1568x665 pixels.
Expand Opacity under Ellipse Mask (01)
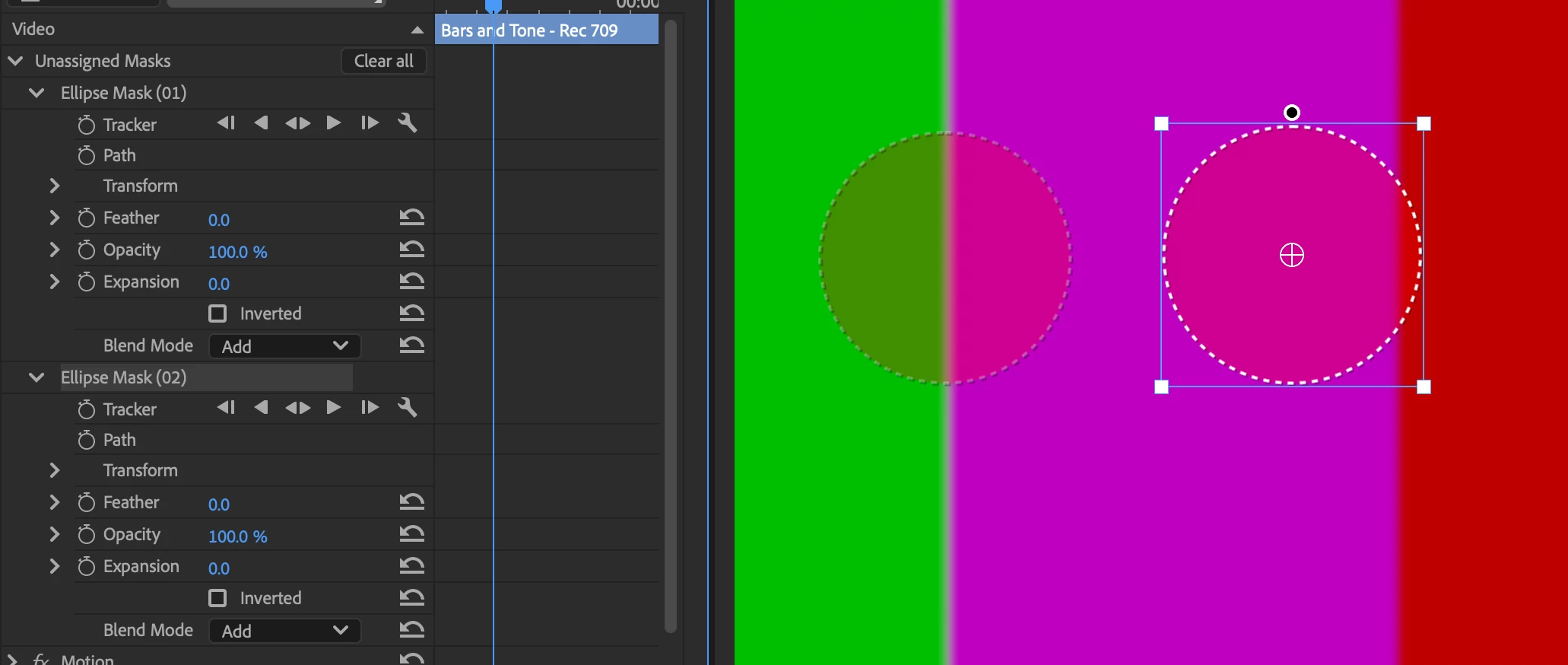coord(54,250)
